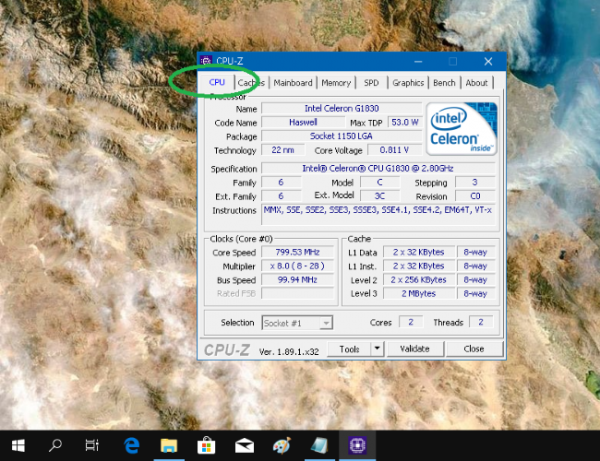The height and width of the screenshot is (461, 600).
Task: Click the Level 2 value 2 x 256 KBytes
Action: pyautogui.click(x=419, y=280)
